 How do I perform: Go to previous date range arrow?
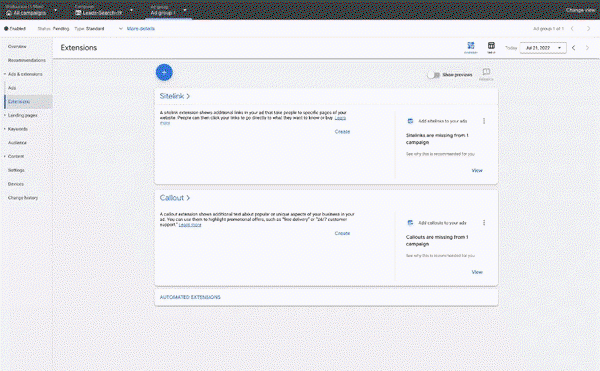[x=573, y=48]
